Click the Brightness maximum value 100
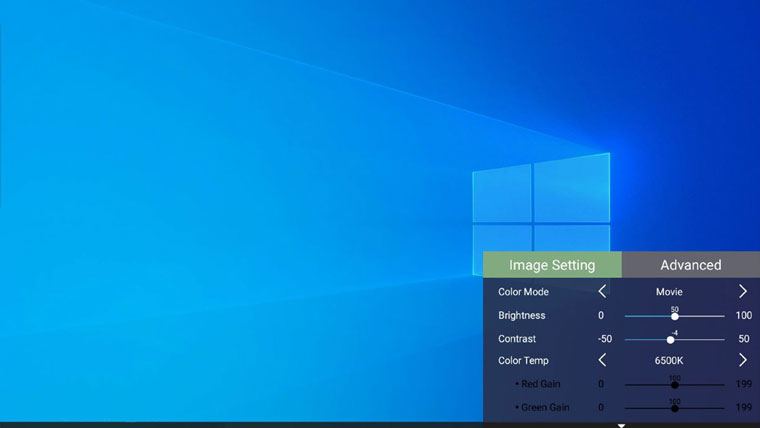 pos(744,316)
